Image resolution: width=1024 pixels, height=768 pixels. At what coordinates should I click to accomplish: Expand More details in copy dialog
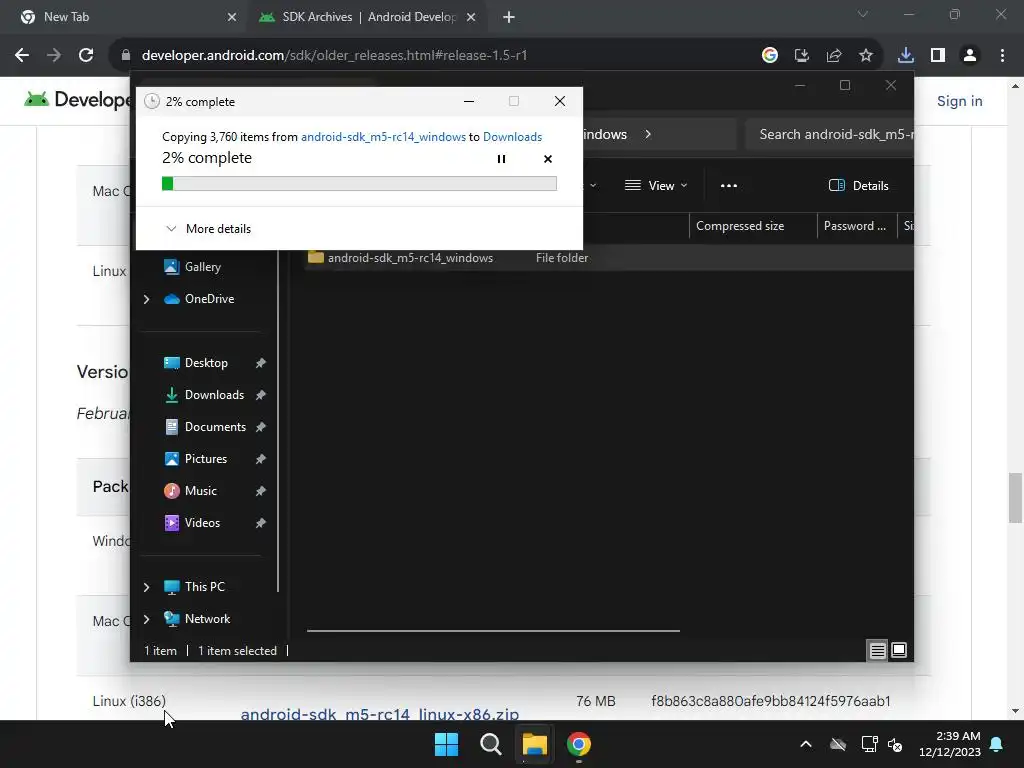click(x=208, y=229)
